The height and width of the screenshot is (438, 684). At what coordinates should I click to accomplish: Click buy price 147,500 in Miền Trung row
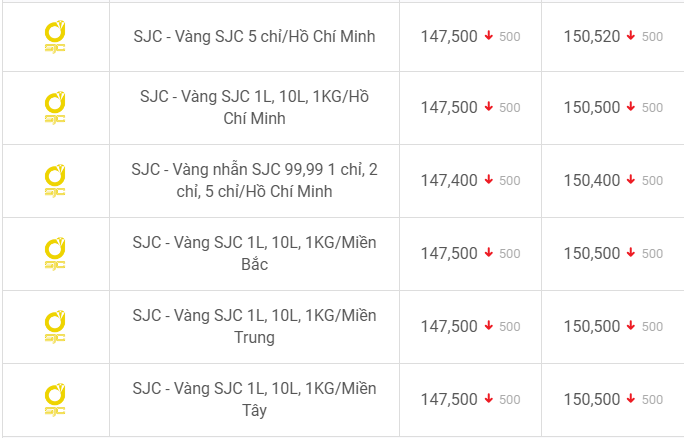449,326
